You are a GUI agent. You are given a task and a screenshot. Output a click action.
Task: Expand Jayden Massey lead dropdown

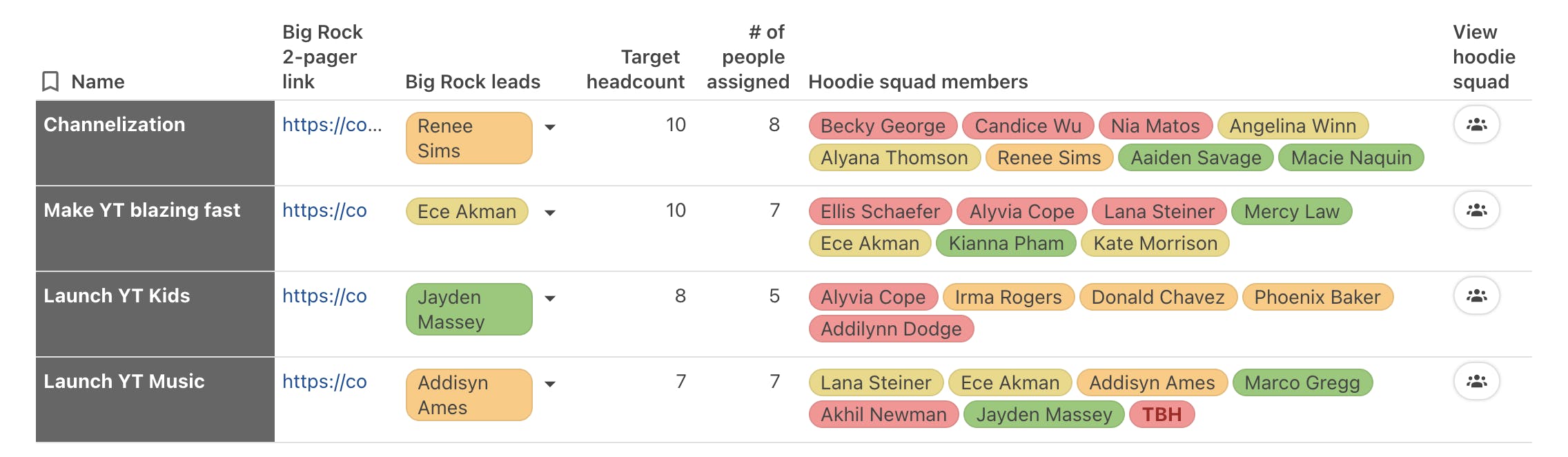(550, 298)
